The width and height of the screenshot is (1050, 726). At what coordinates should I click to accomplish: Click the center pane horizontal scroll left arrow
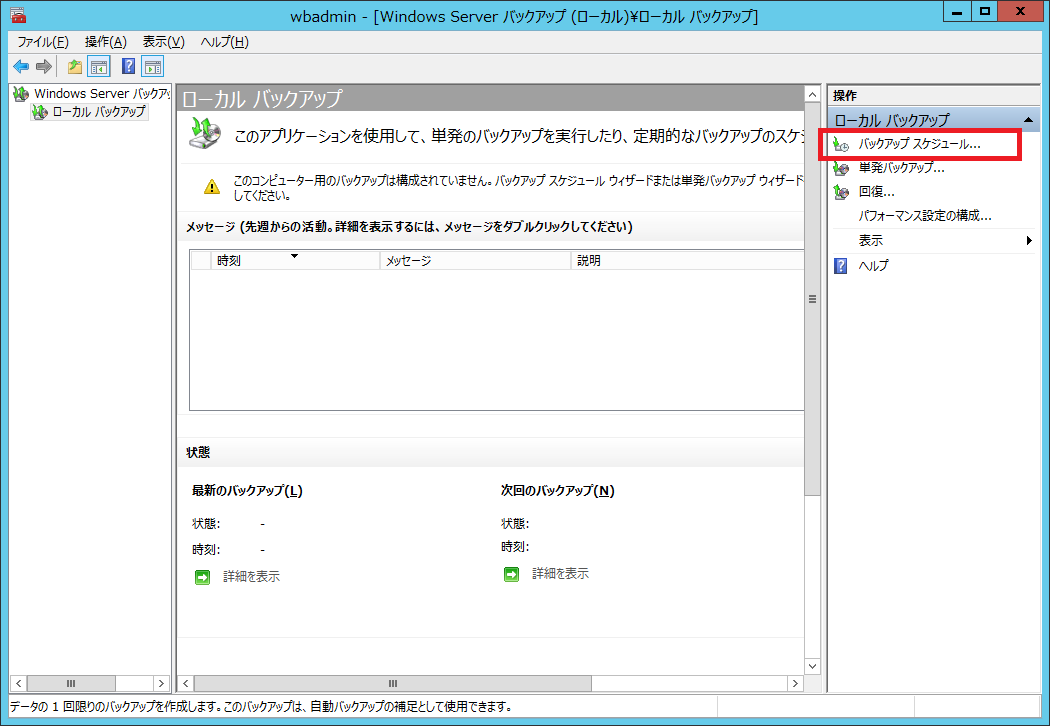coord(185,684)
